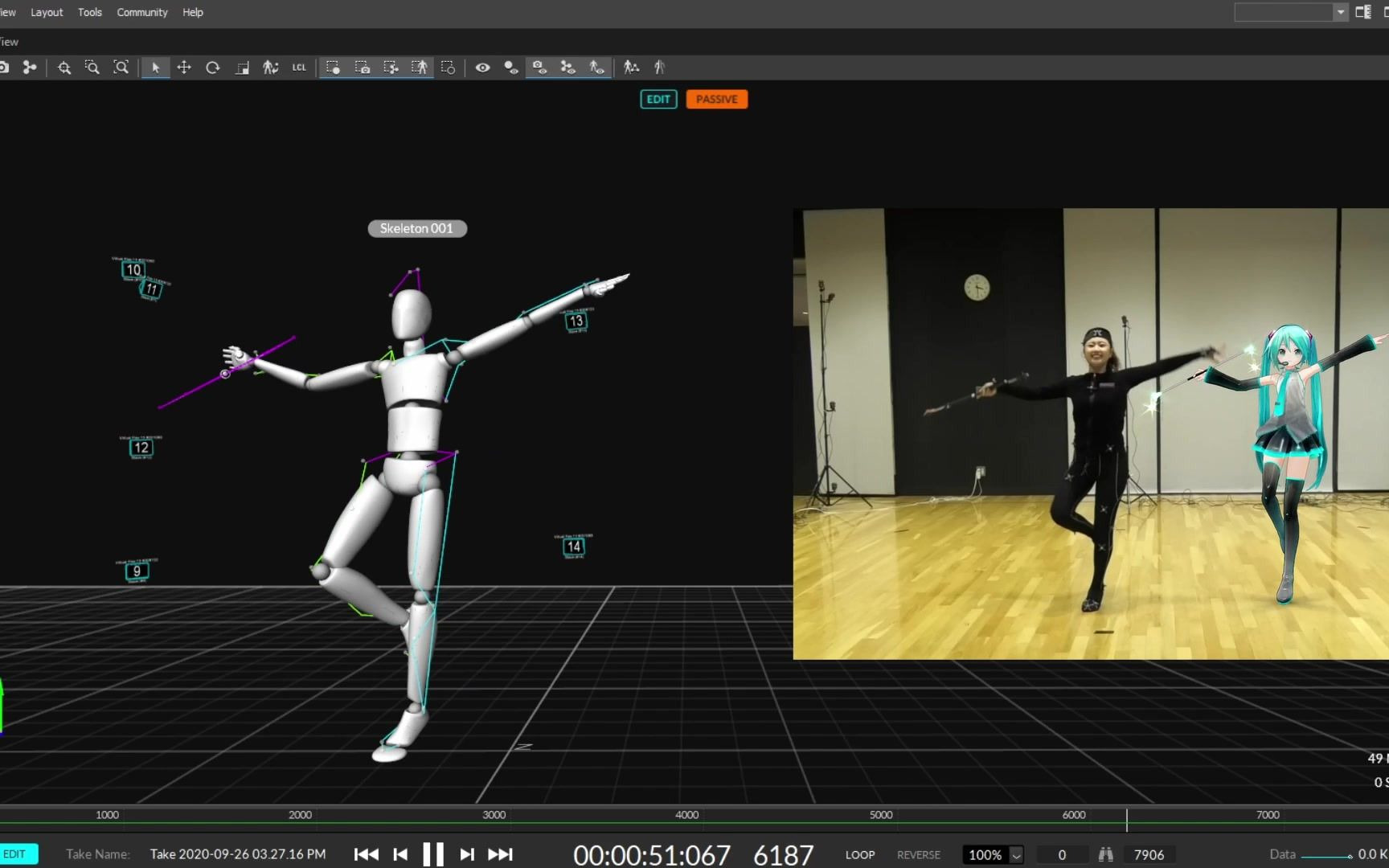Viewport: 1389px width, 868px height.
Task: Click the EDIT mode badge in viewport
Action: coord(658,99)
